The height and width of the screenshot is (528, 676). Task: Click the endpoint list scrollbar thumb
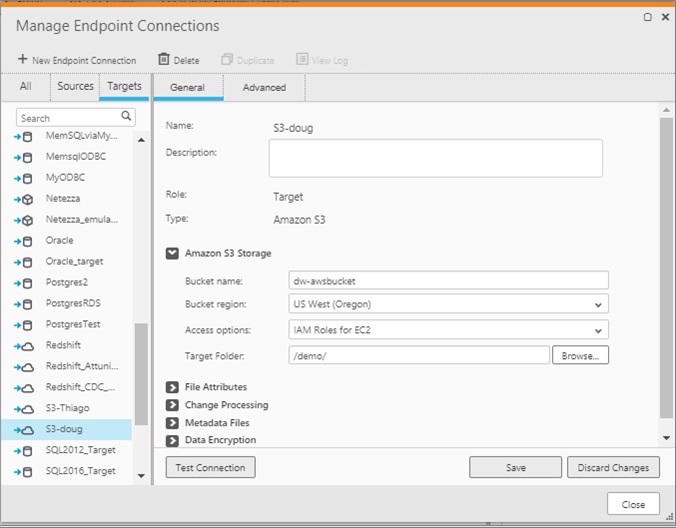(141, 374)
